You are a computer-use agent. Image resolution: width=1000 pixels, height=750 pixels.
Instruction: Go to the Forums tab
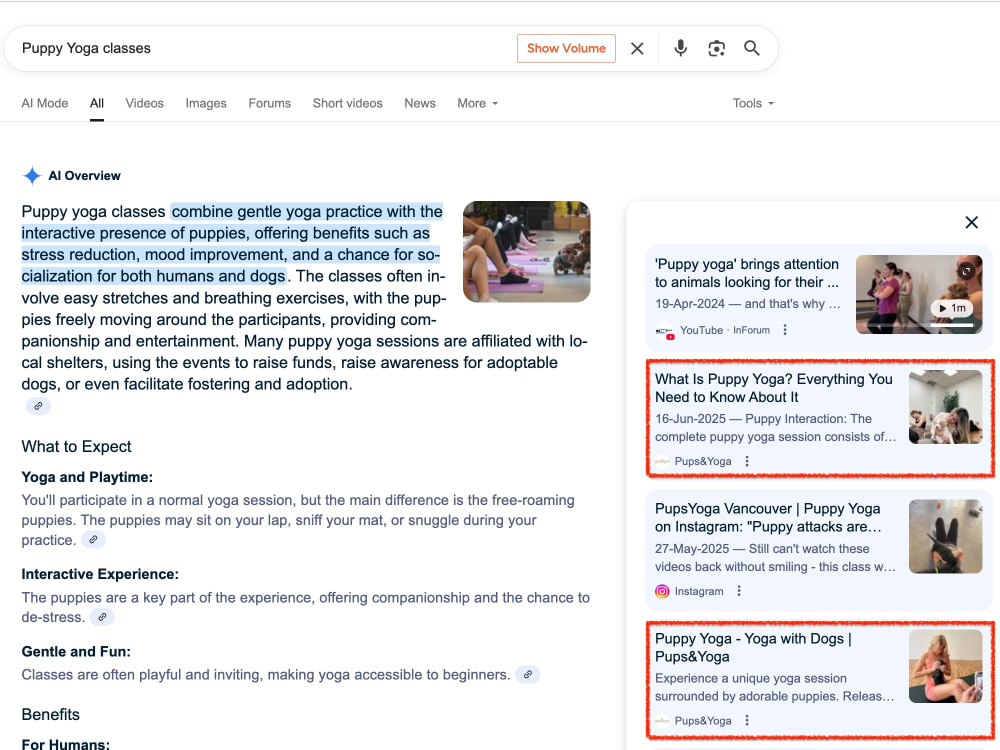[x=269, y=103]
